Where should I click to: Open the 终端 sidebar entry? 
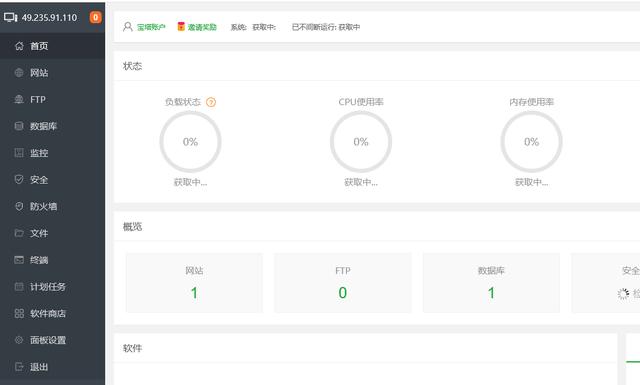click(52, 260)
